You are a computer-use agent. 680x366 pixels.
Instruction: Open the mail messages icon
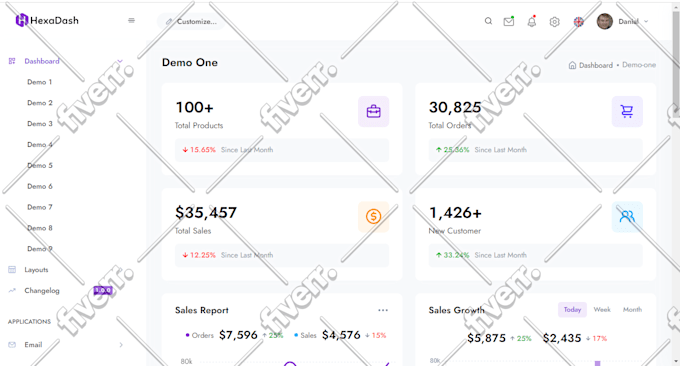(509, 21)
